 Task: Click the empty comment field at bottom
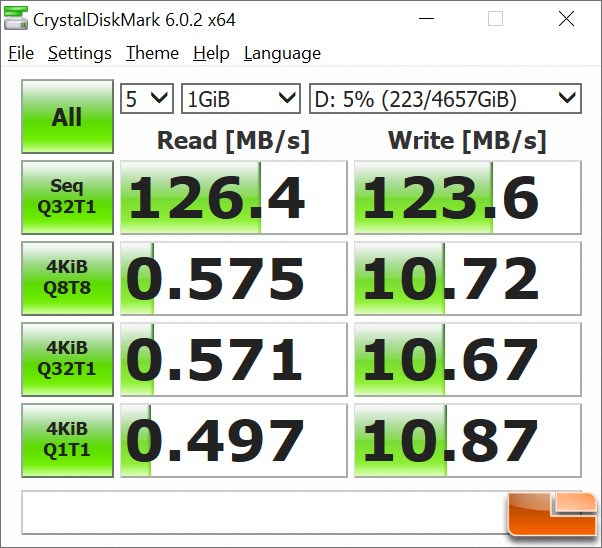(302, 512)
